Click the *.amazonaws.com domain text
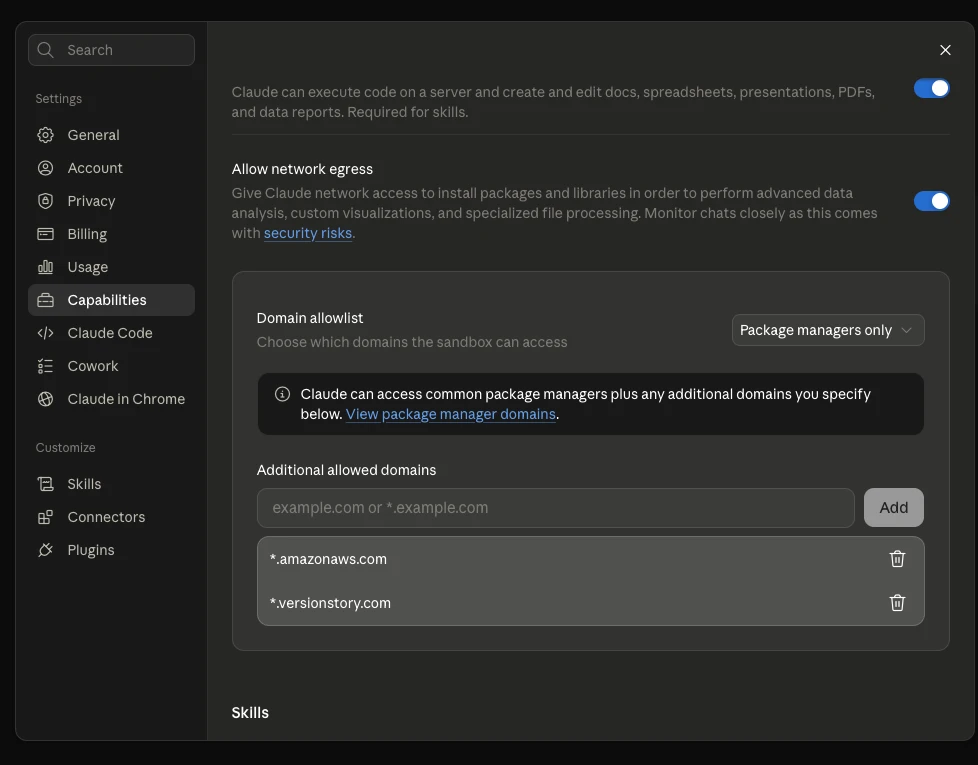Viewport: 978px width, 765px height. click(x=328, y=559)
